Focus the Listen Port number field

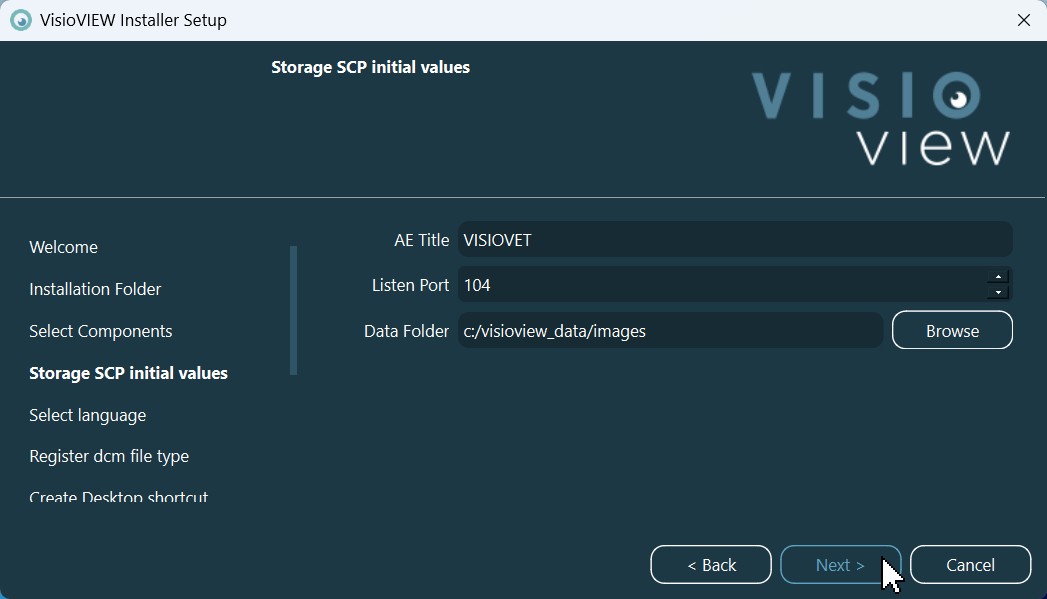click(720, 285)
